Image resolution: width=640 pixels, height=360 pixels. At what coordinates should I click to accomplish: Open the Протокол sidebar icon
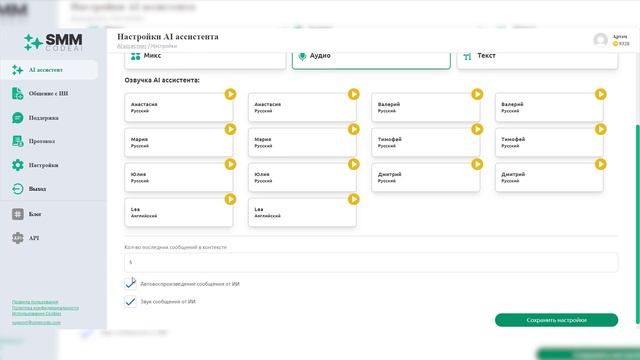point(17,141)
